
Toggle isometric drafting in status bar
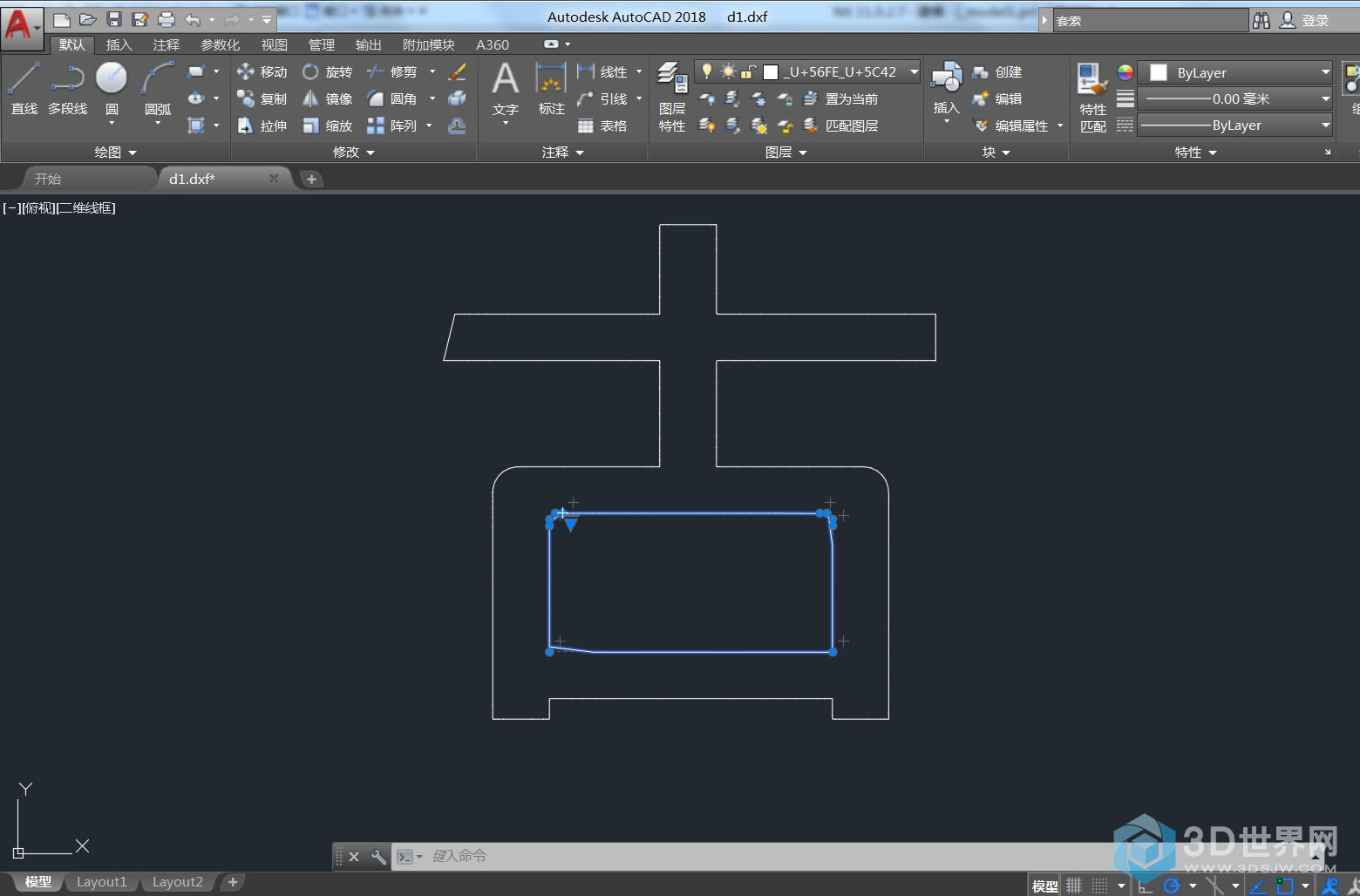click(1214, 886)
